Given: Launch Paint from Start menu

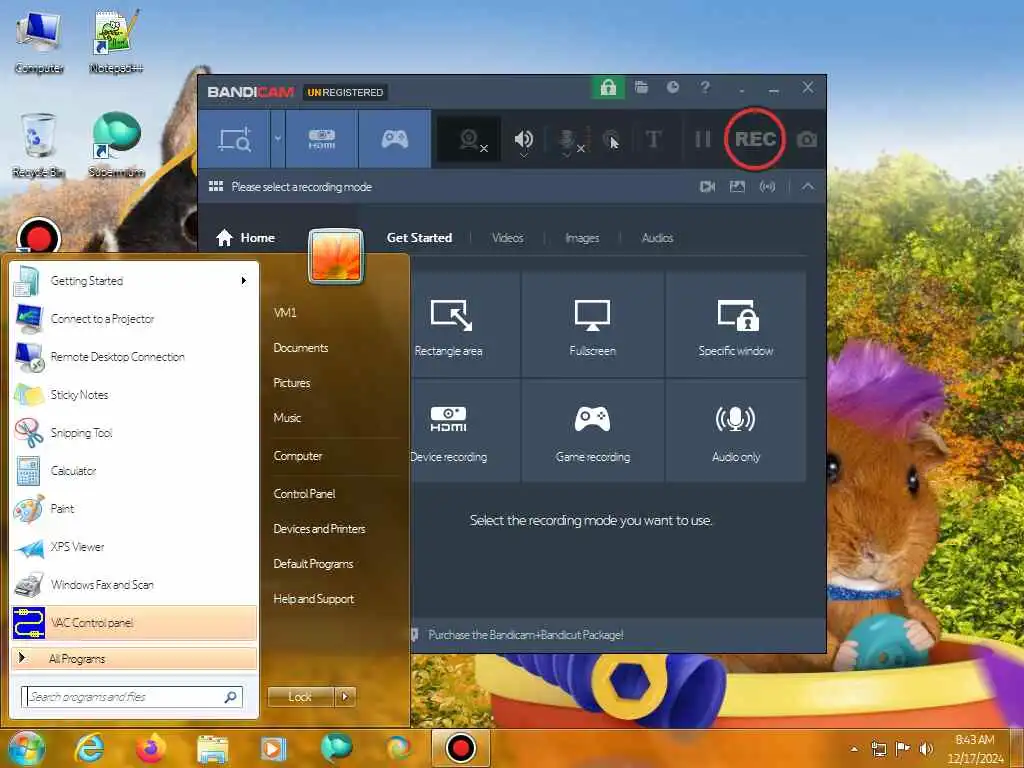Looking at the screenshot, I should 134,508.
